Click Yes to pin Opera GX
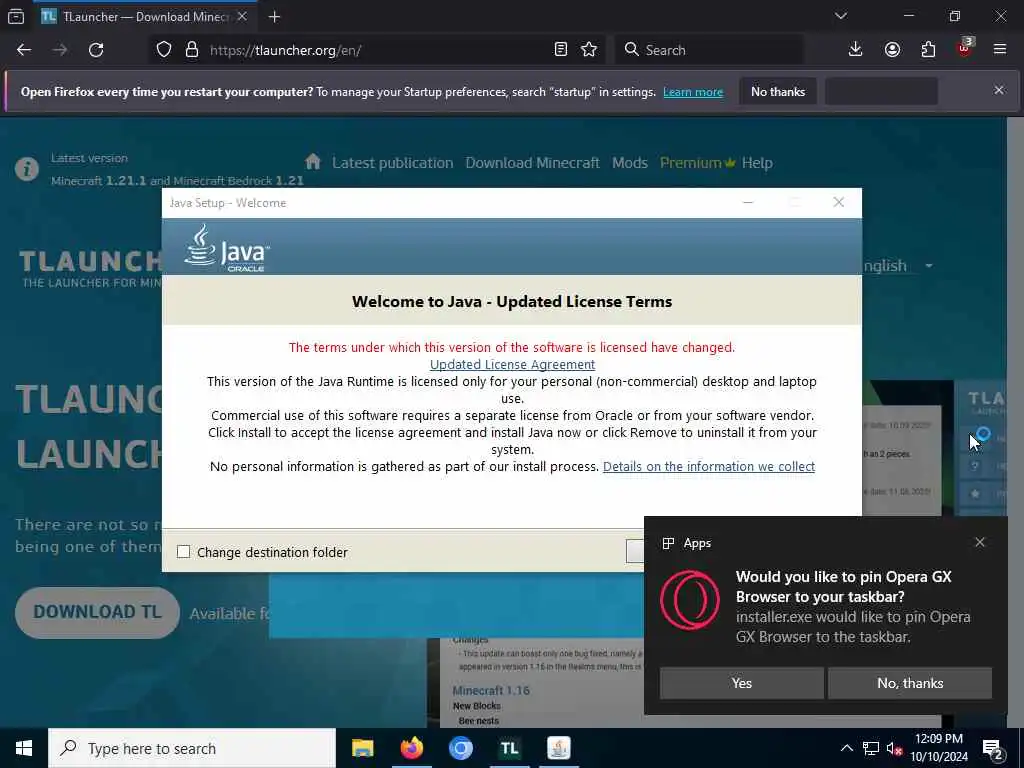The width and height of the screenshot is (1024, 768). [741, 683]
